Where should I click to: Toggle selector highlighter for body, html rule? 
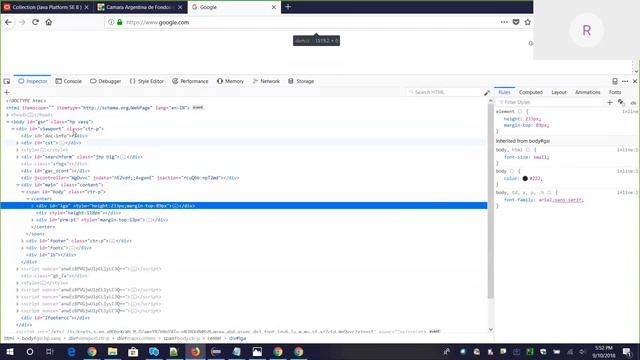click(528, 150)
